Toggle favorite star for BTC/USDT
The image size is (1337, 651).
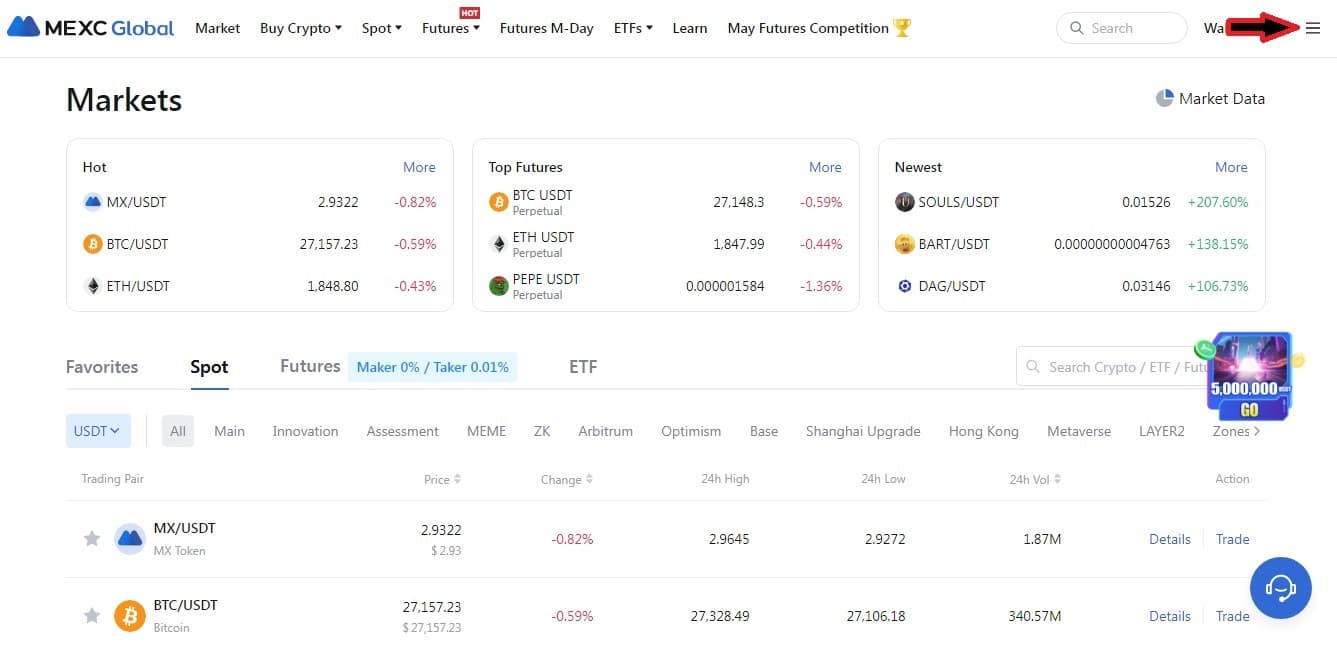pyautogui.click(x=91, y=616)
